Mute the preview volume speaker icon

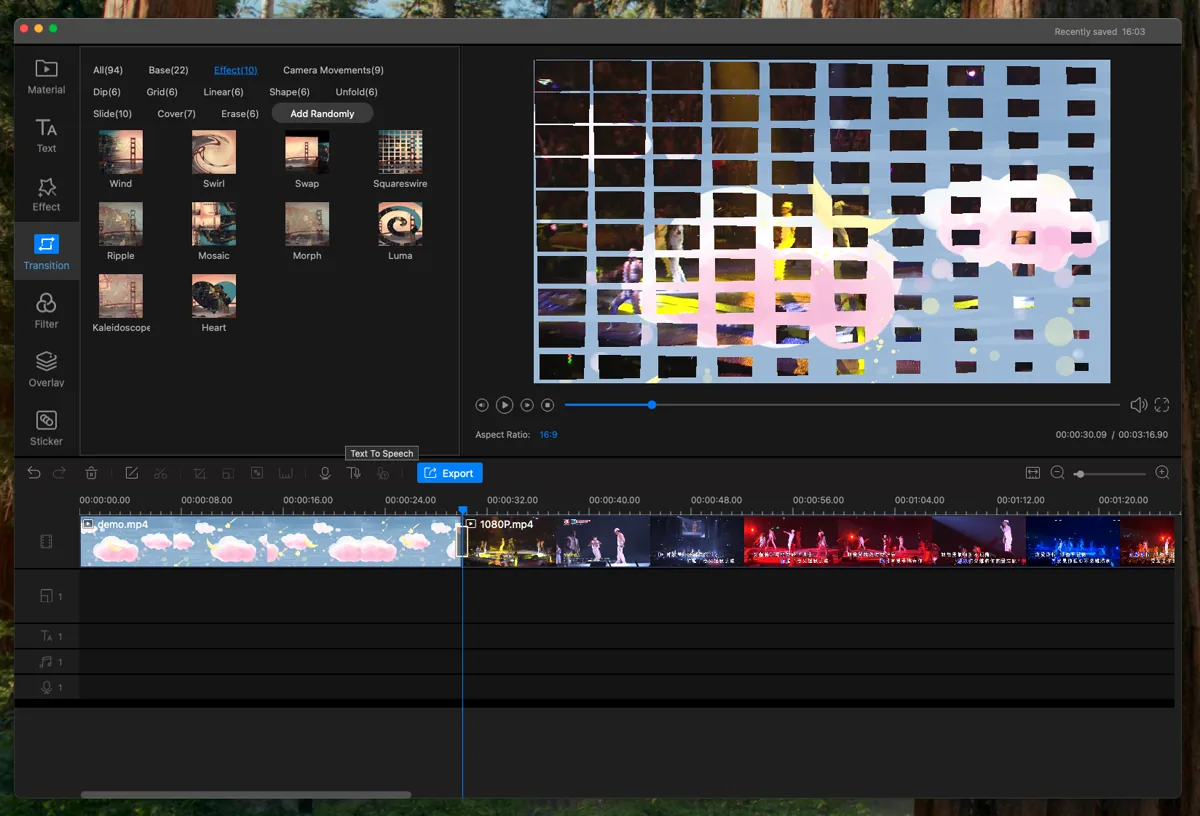(x=1138, y=405)
